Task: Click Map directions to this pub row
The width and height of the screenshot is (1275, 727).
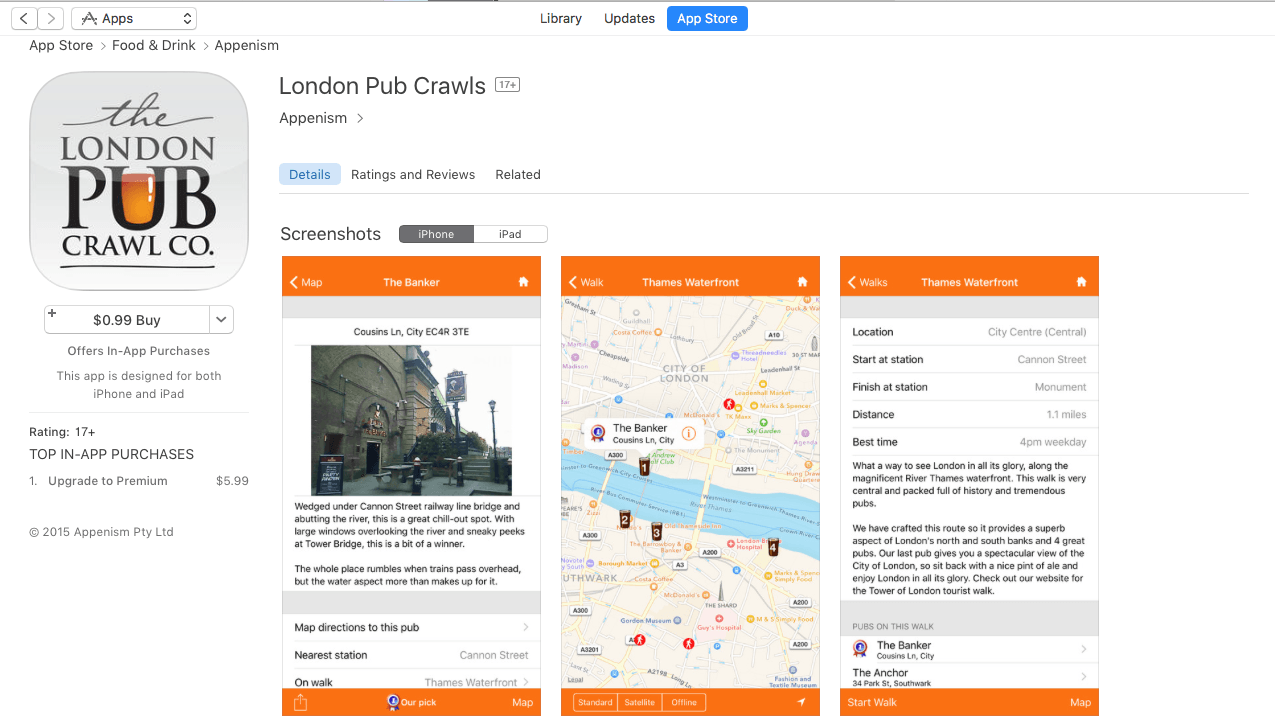Action: (x=411, y=628)
